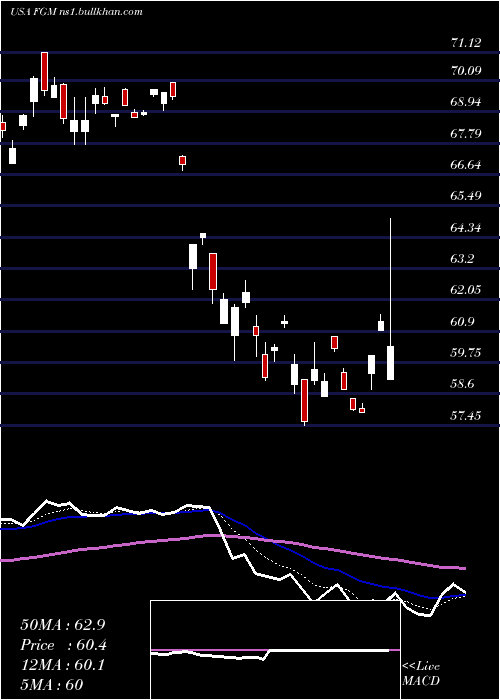Screen dimensions: 500x700
Task: Select the 70.09 price axis label
Action: tap(466, 70)
